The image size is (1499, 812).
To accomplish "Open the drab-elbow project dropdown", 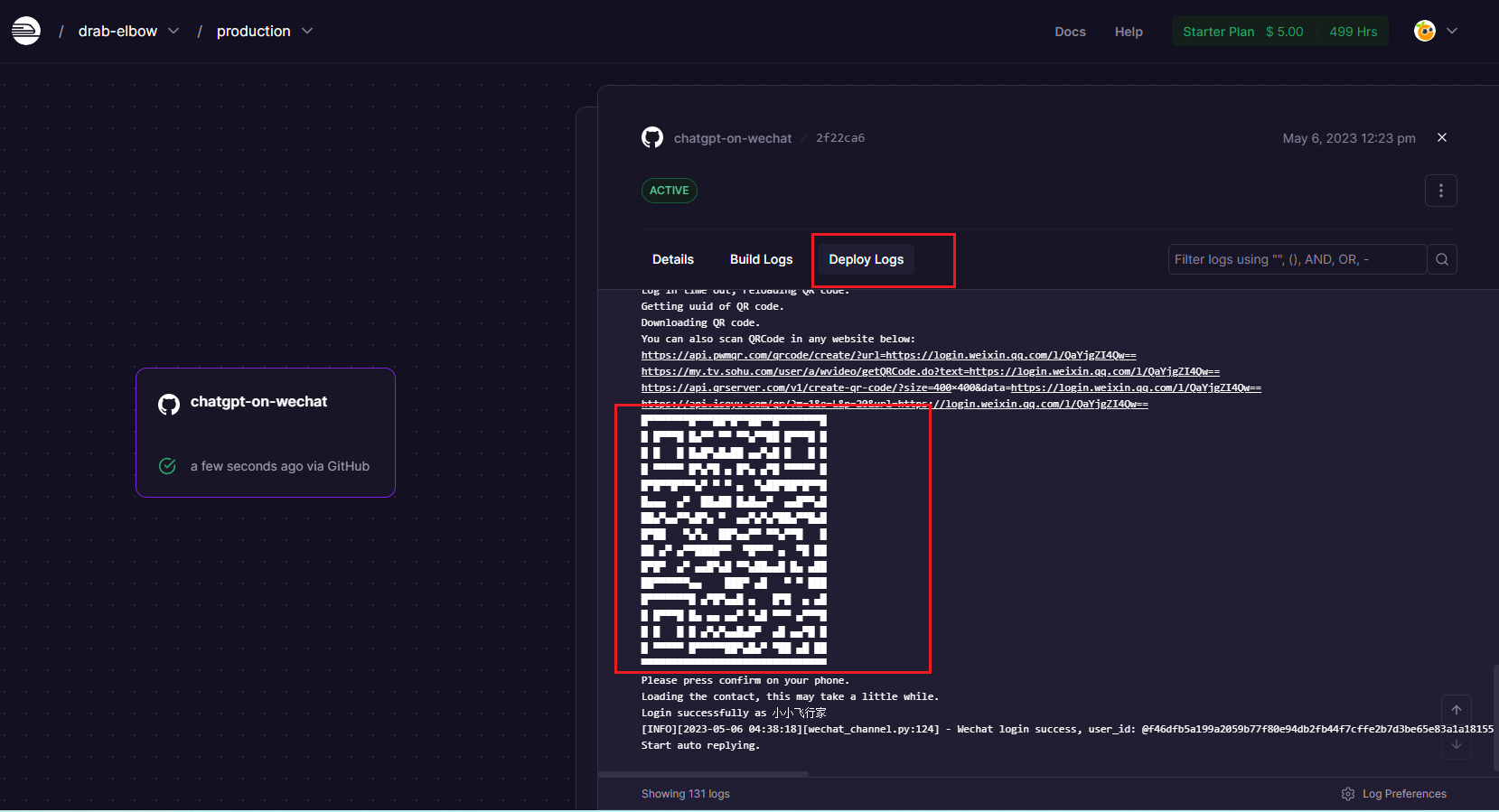I will (128, 31).
